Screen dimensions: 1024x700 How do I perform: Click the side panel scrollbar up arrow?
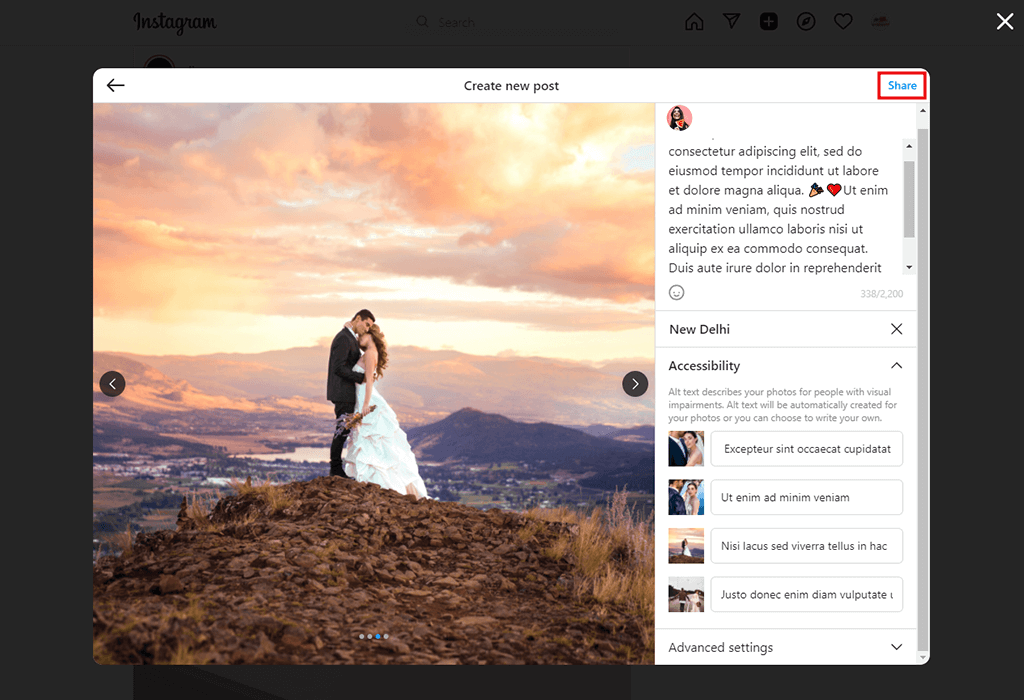click(x=923, y=110)
